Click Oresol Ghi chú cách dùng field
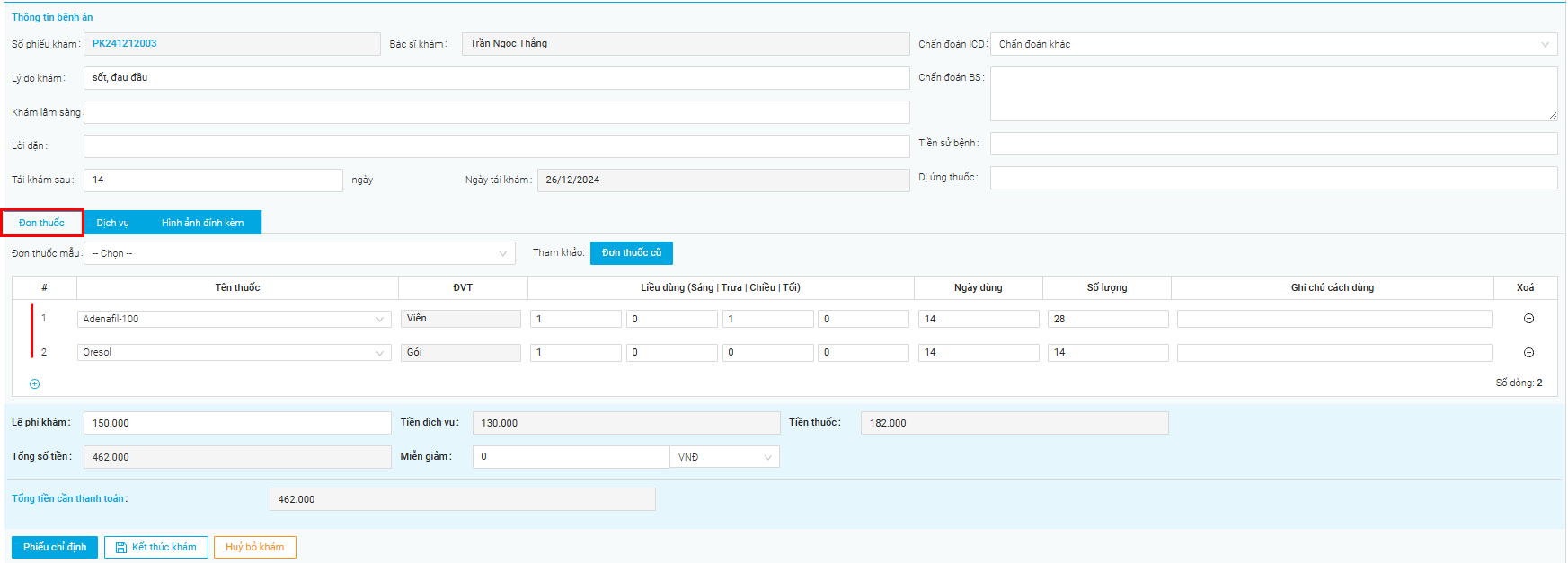This screenshot has height=563, width=1568. tap(1334, 353)
